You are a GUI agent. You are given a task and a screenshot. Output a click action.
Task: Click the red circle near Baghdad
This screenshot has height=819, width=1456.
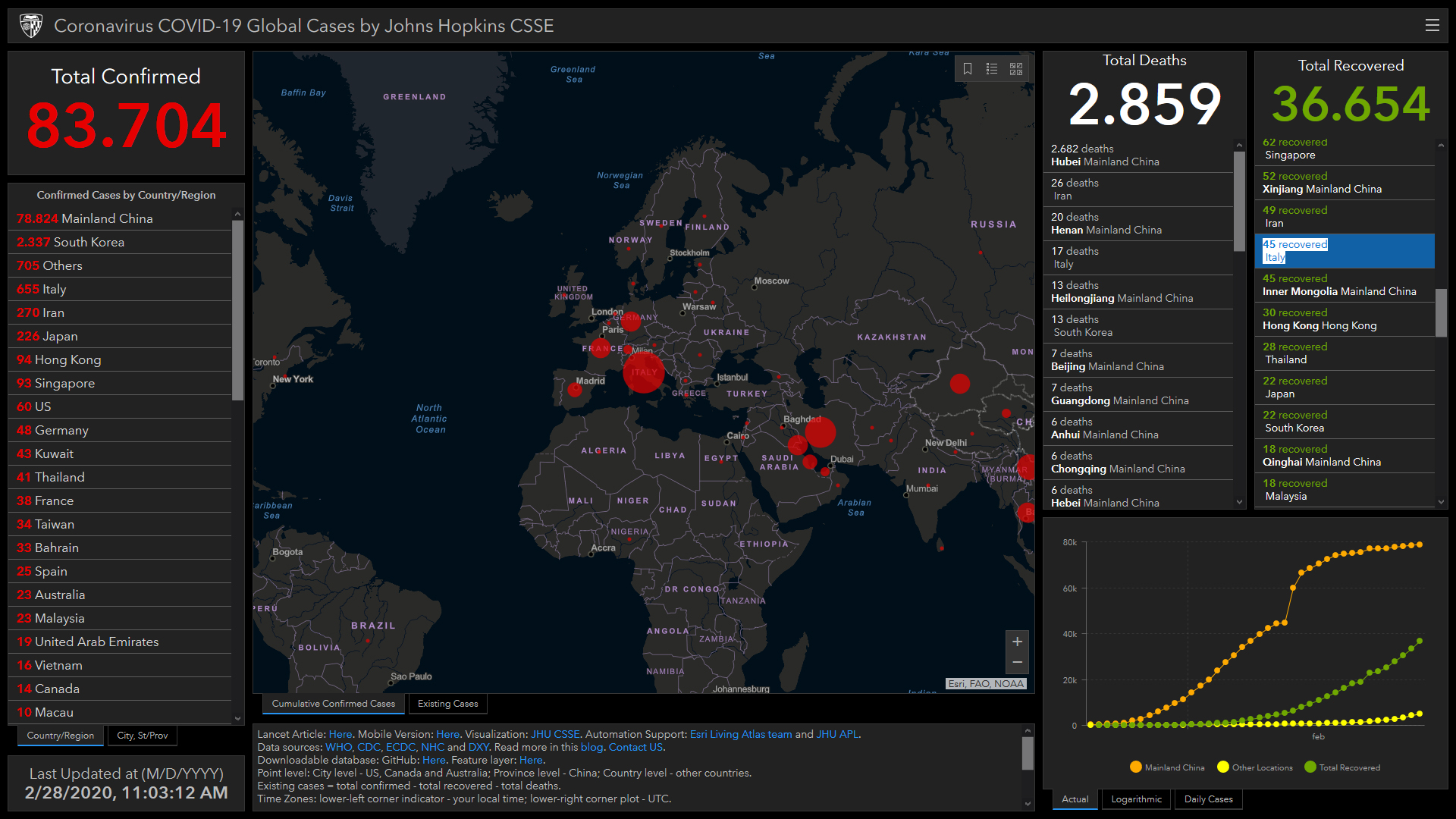[820, 432]
